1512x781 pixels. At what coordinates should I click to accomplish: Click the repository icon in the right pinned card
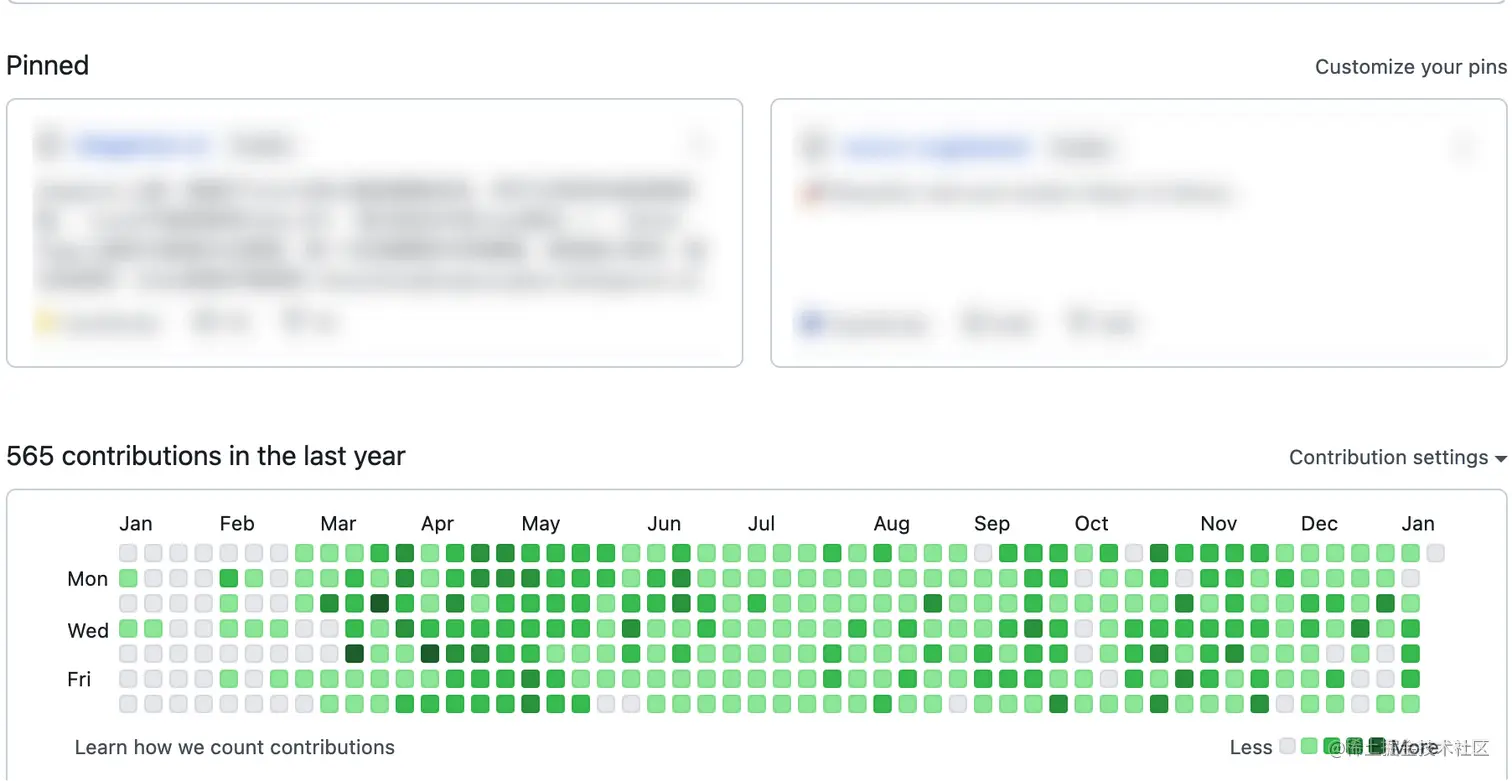812,147
